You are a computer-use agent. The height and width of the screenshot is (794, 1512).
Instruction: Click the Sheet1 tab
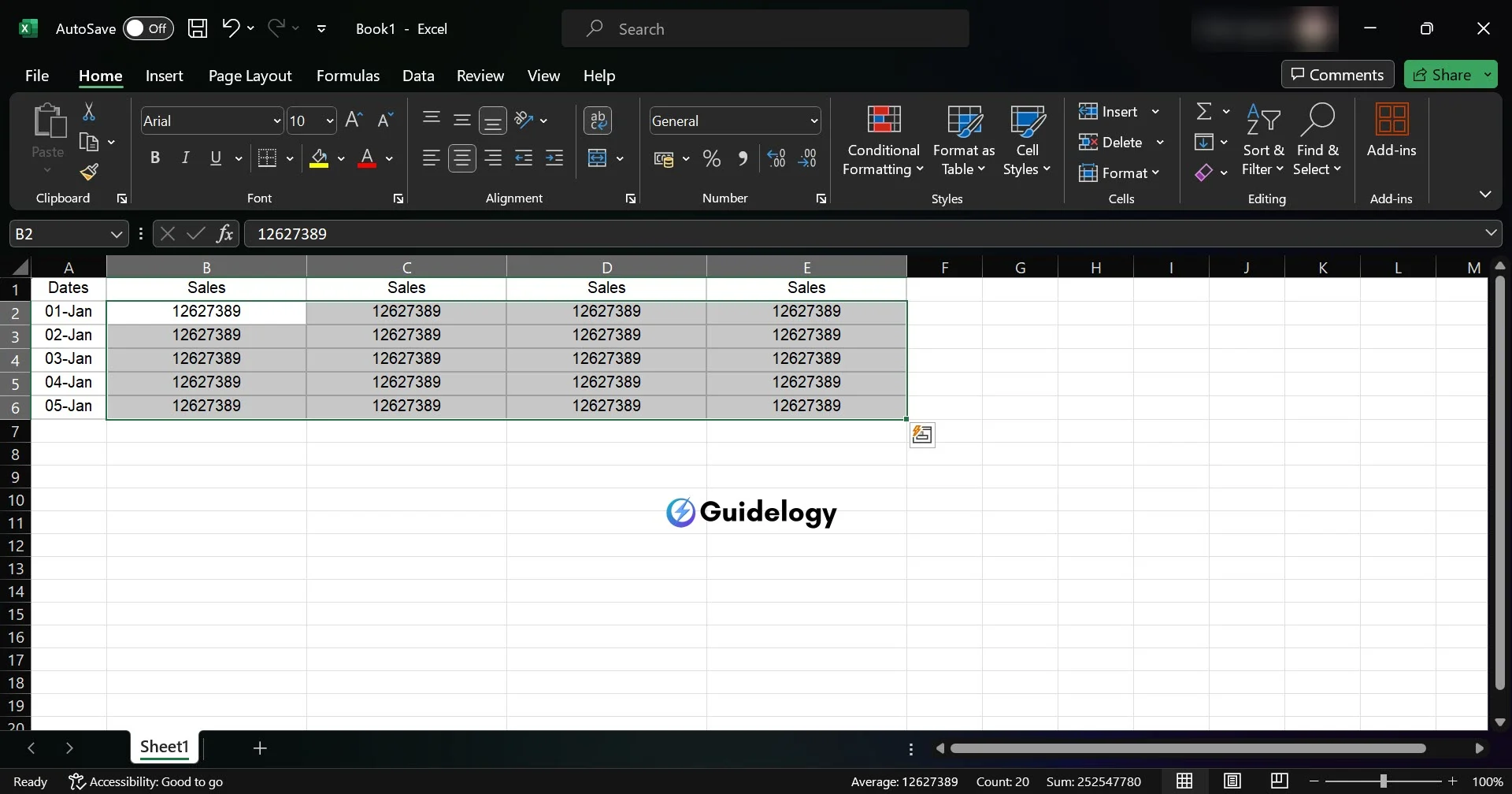(165, 747)
